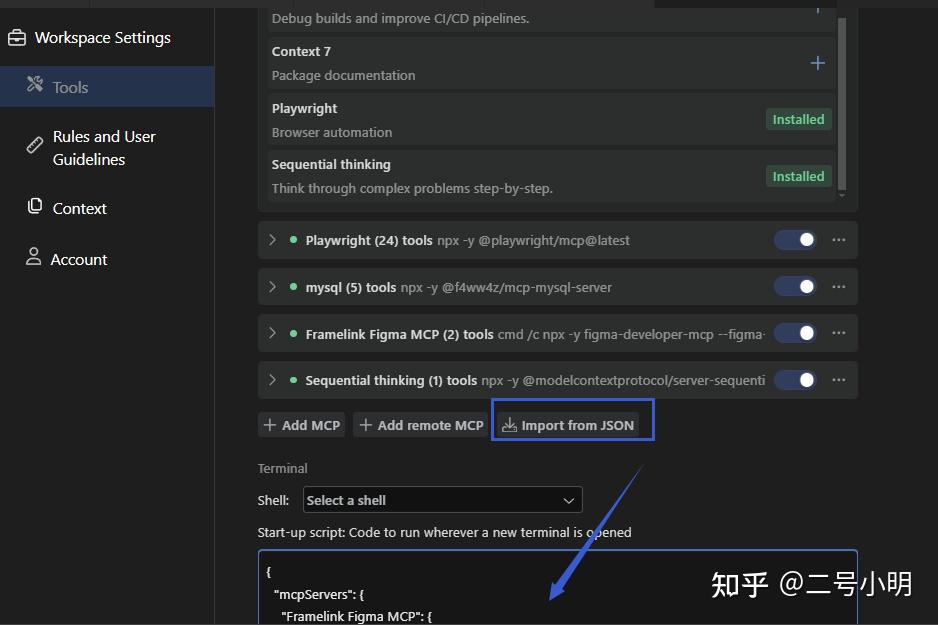Disable the Playwright MCP toggle
This screenshot has height=625, width=938.
click(795, 240)
